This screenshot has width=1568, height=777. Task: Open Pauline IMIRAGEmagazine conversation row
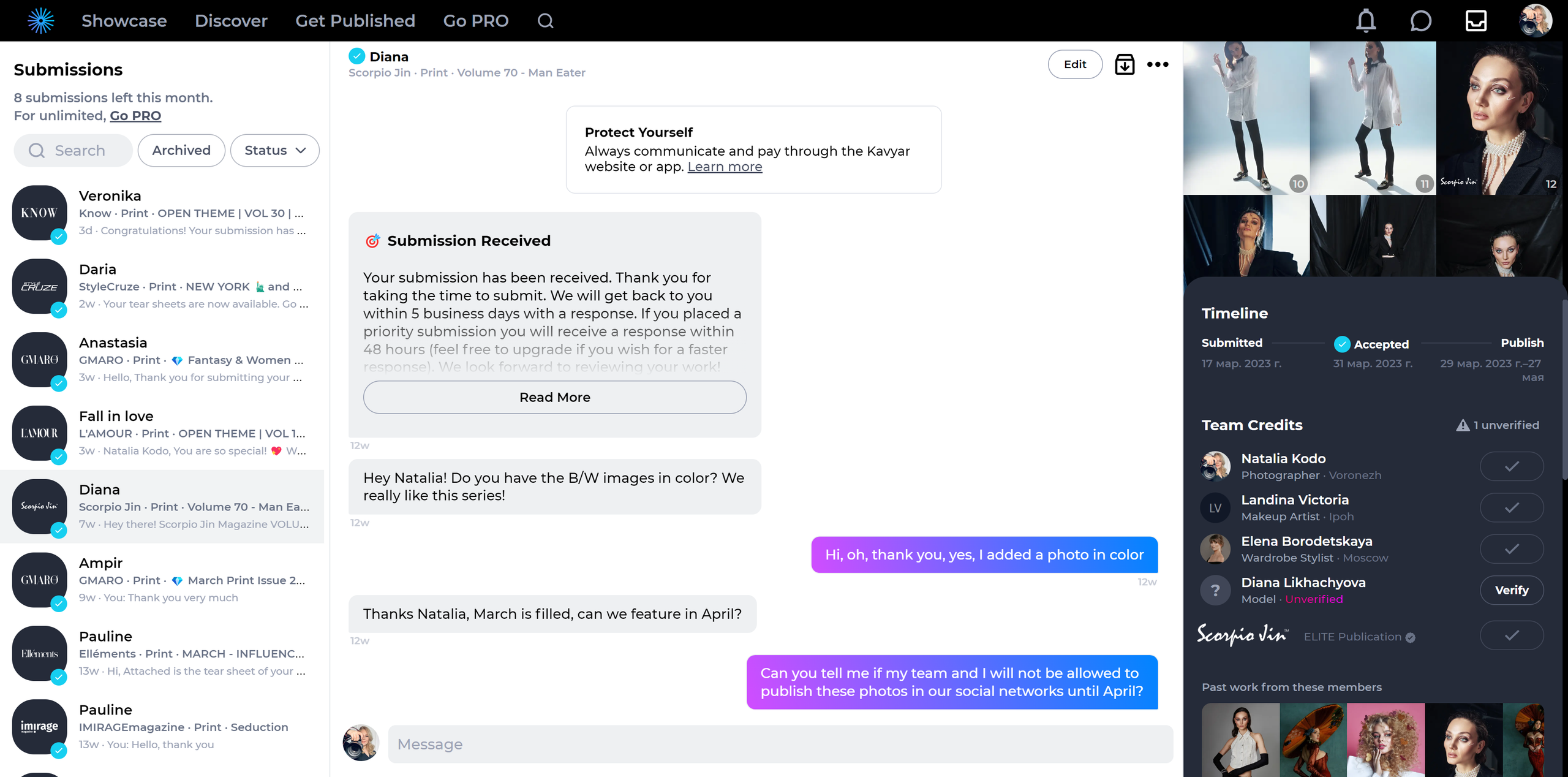162,727
